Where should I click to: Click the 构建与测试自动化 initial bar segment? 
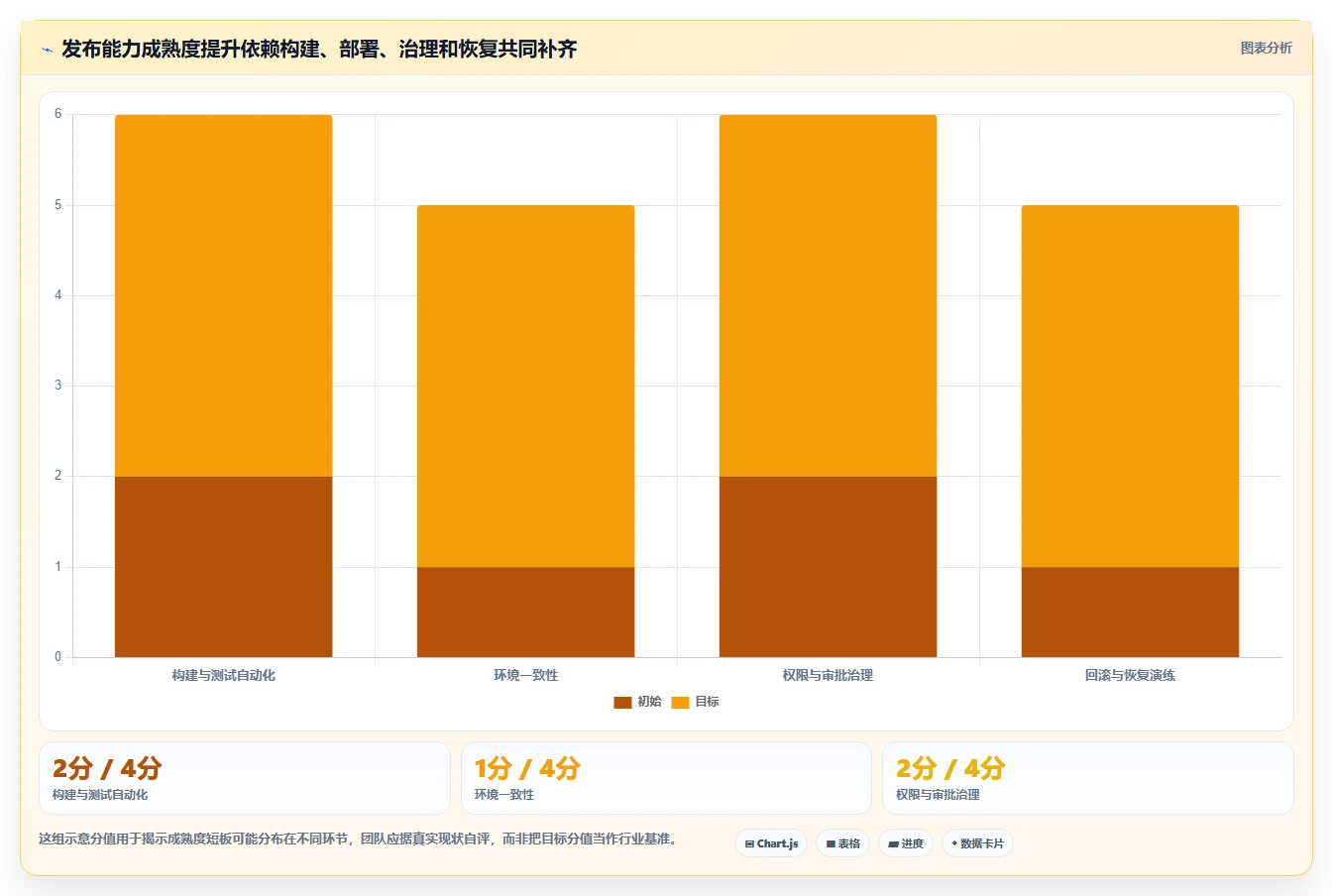coord(224,567)
